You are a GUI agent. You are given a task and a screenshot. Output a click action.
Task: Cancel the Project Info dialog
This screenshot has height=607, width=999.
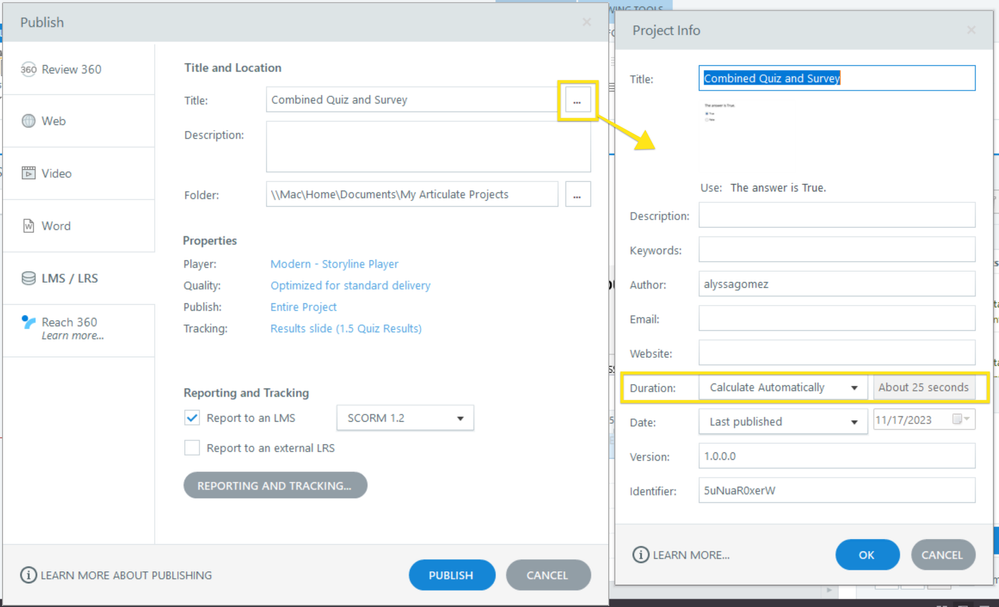[x=943, y=555]
